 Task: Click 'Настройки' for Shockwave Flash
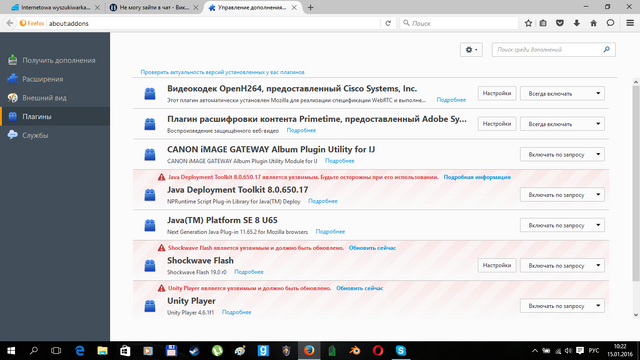click(497, 265)
